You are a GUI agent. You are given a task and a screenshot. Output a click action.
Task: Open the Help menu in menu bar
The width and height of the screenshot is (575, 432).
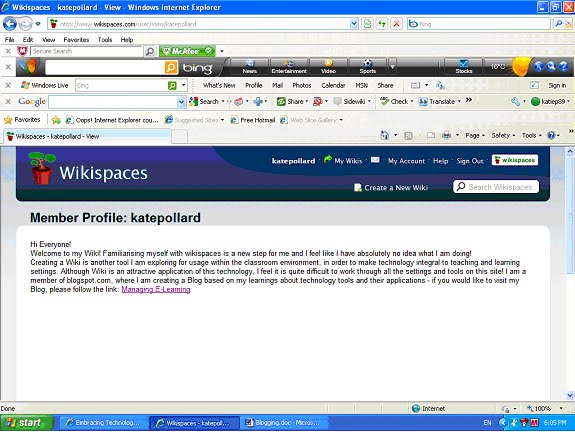[x=127, y=40]
